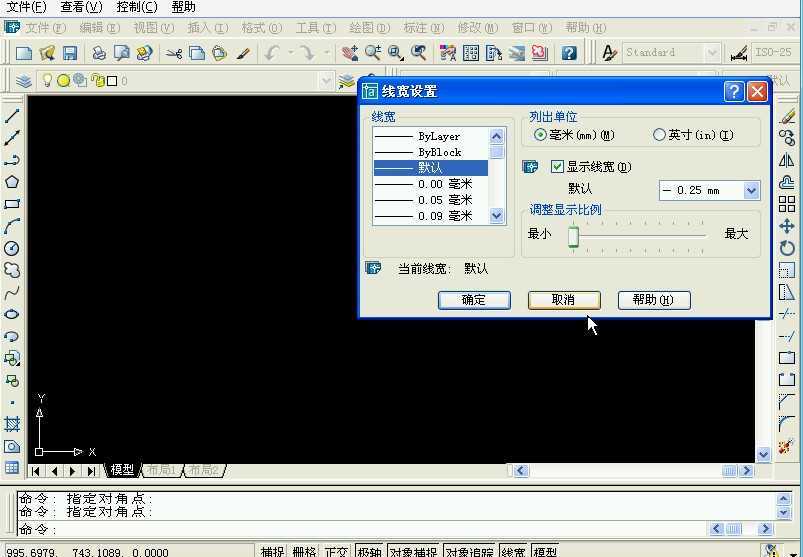Toggle 捕捉 snap in status bar
The width and height of the screenshot is (803, 557).
(x=272, y=552)
